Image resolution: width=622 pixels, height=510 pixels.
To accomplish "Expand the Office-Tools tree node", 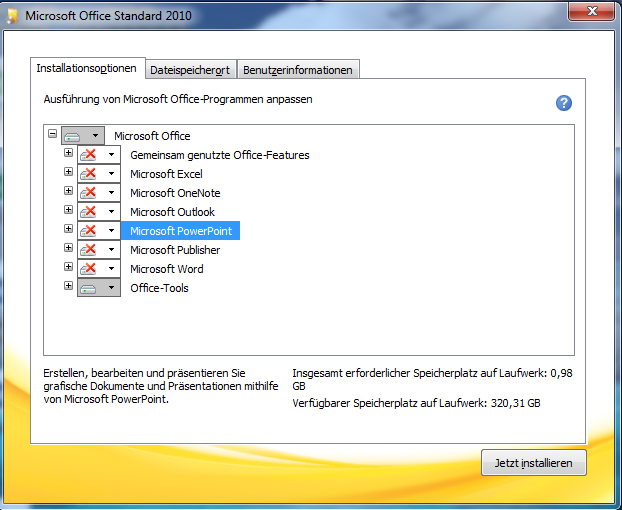I will tap(68, 287).
